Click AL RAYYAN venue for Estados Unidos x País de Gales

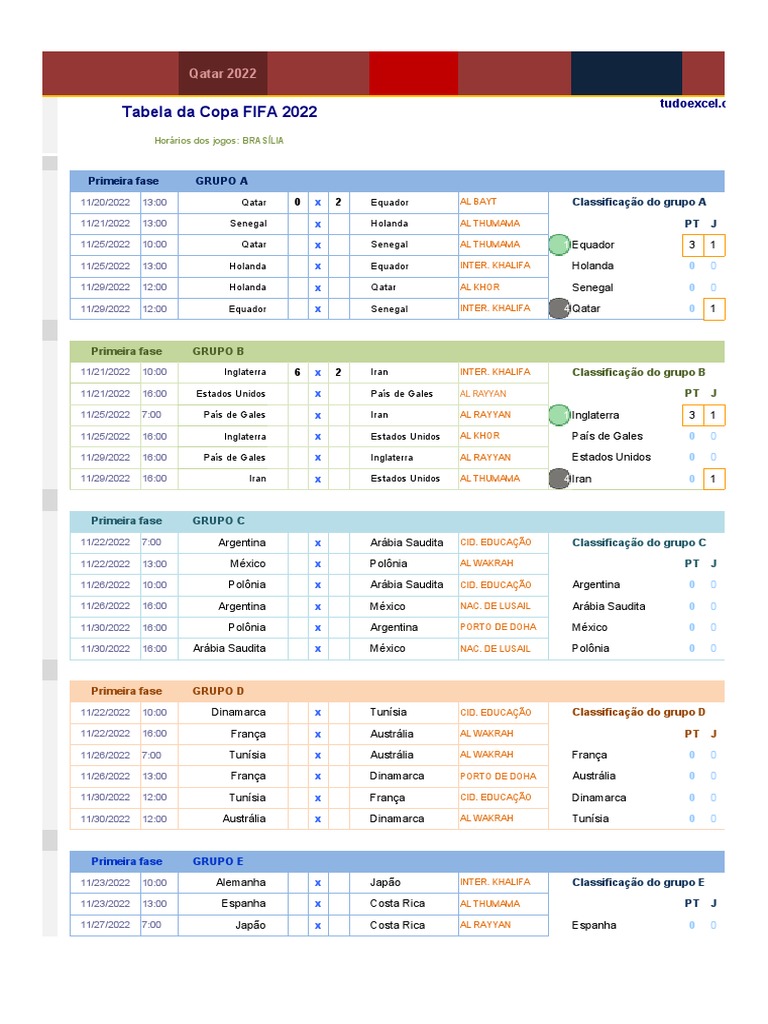tap(483, 394)
